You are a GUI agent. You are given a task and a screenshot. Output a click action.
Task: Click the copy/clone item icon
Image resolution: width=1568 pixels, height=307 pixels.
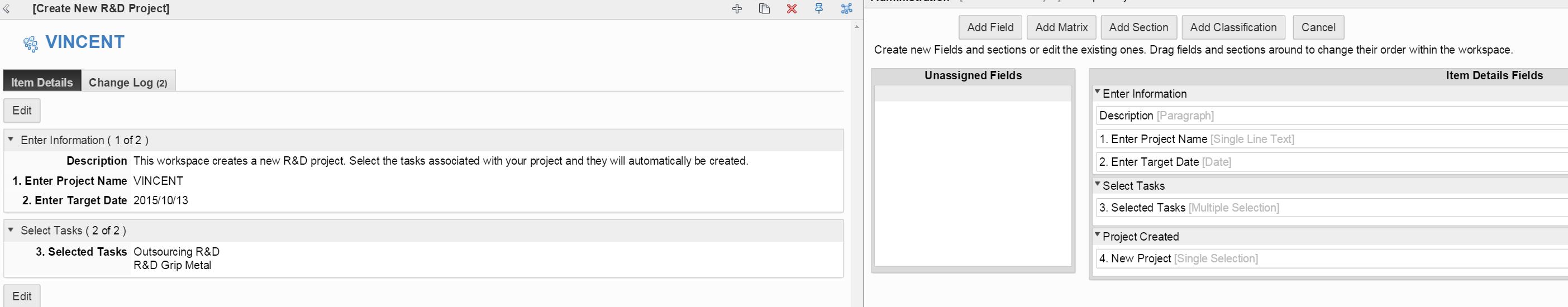tap(765, 8)
